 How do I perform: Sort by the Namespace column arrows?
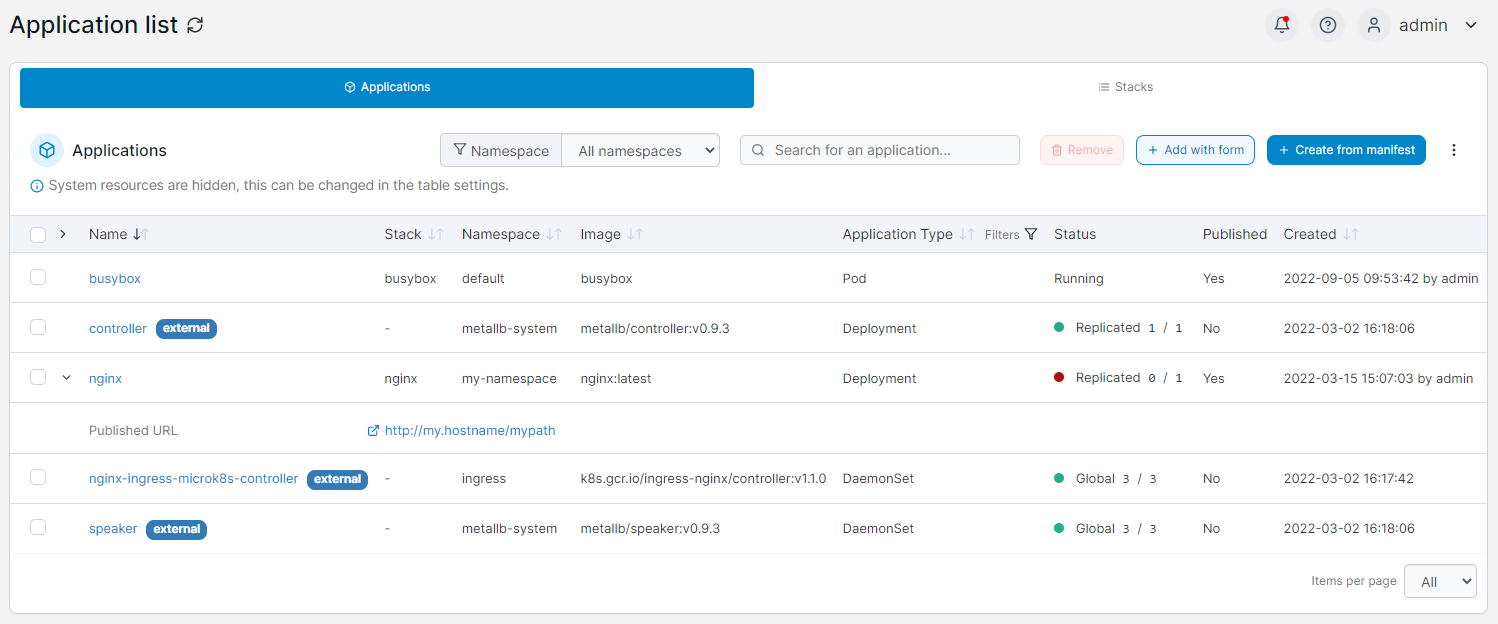coord(555,234)
